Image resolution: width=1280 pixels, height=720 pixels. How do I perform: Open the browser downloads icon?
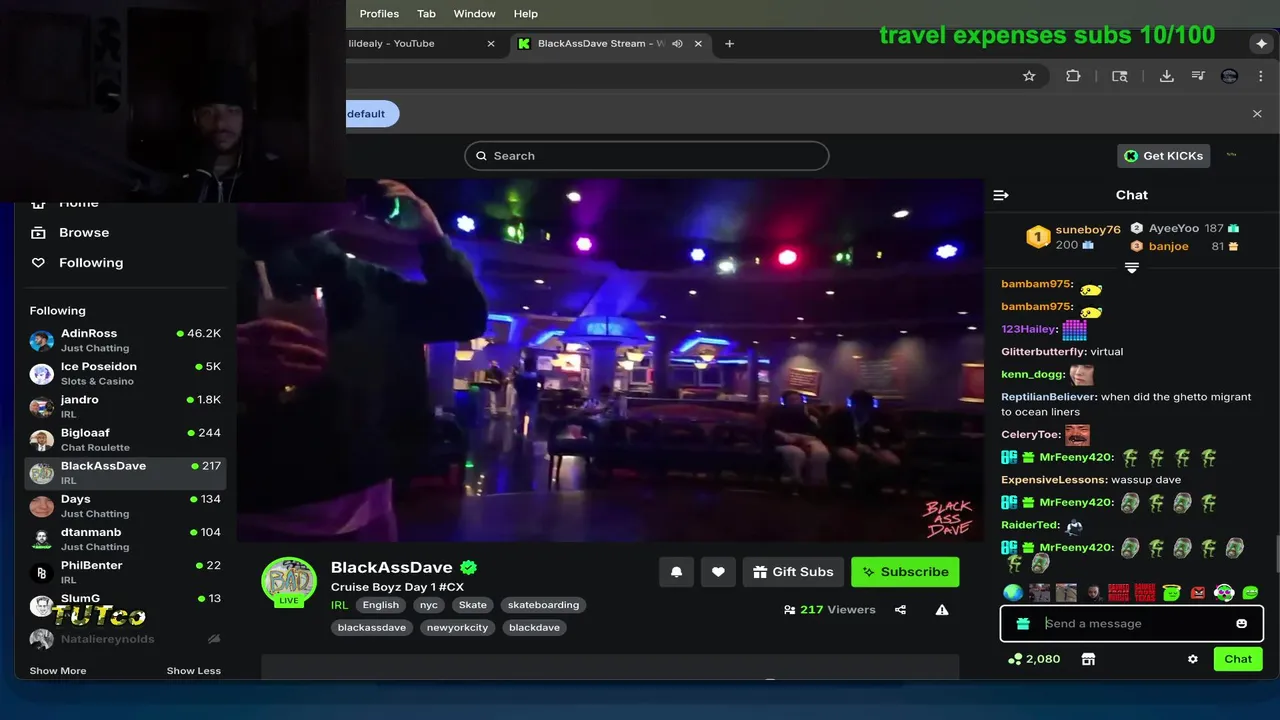click(1166, 76)
